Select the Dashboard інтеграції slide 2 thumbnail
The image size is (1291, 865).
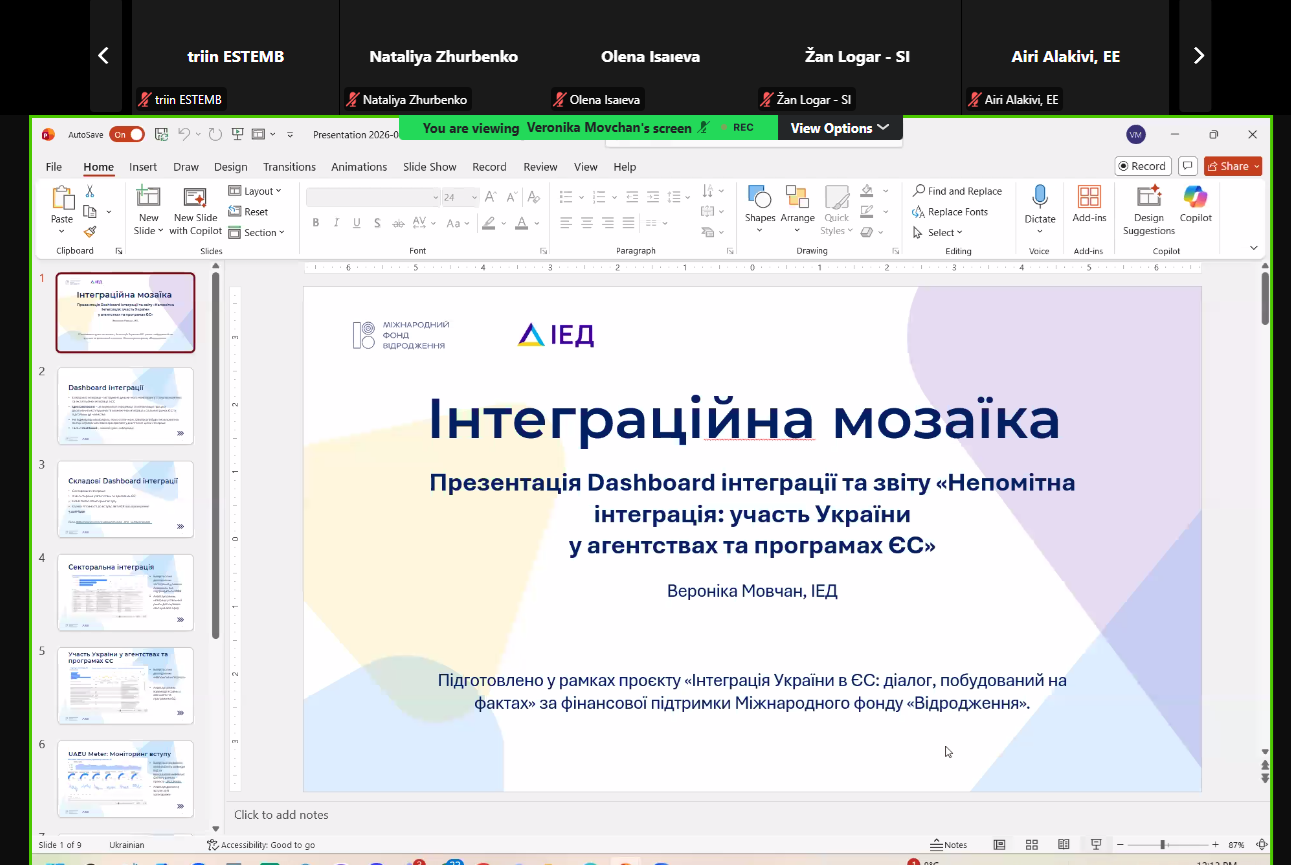click(125, 405)
